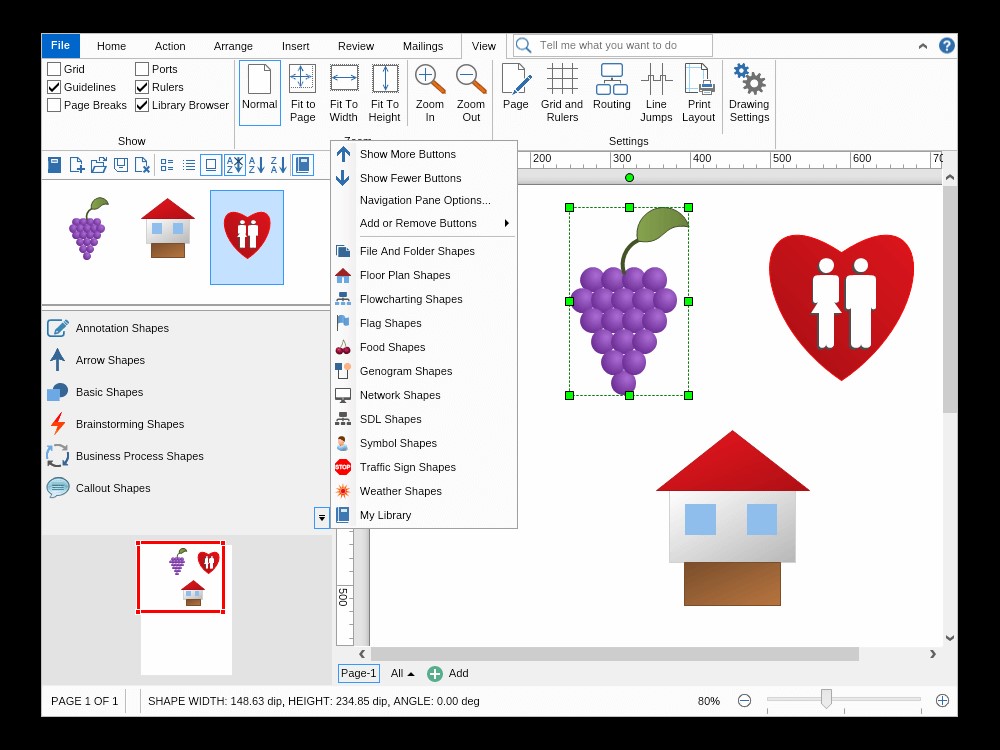Uncheck the Rulers checkbox
The image size is (1000, 750).
[x=142, y=87]
